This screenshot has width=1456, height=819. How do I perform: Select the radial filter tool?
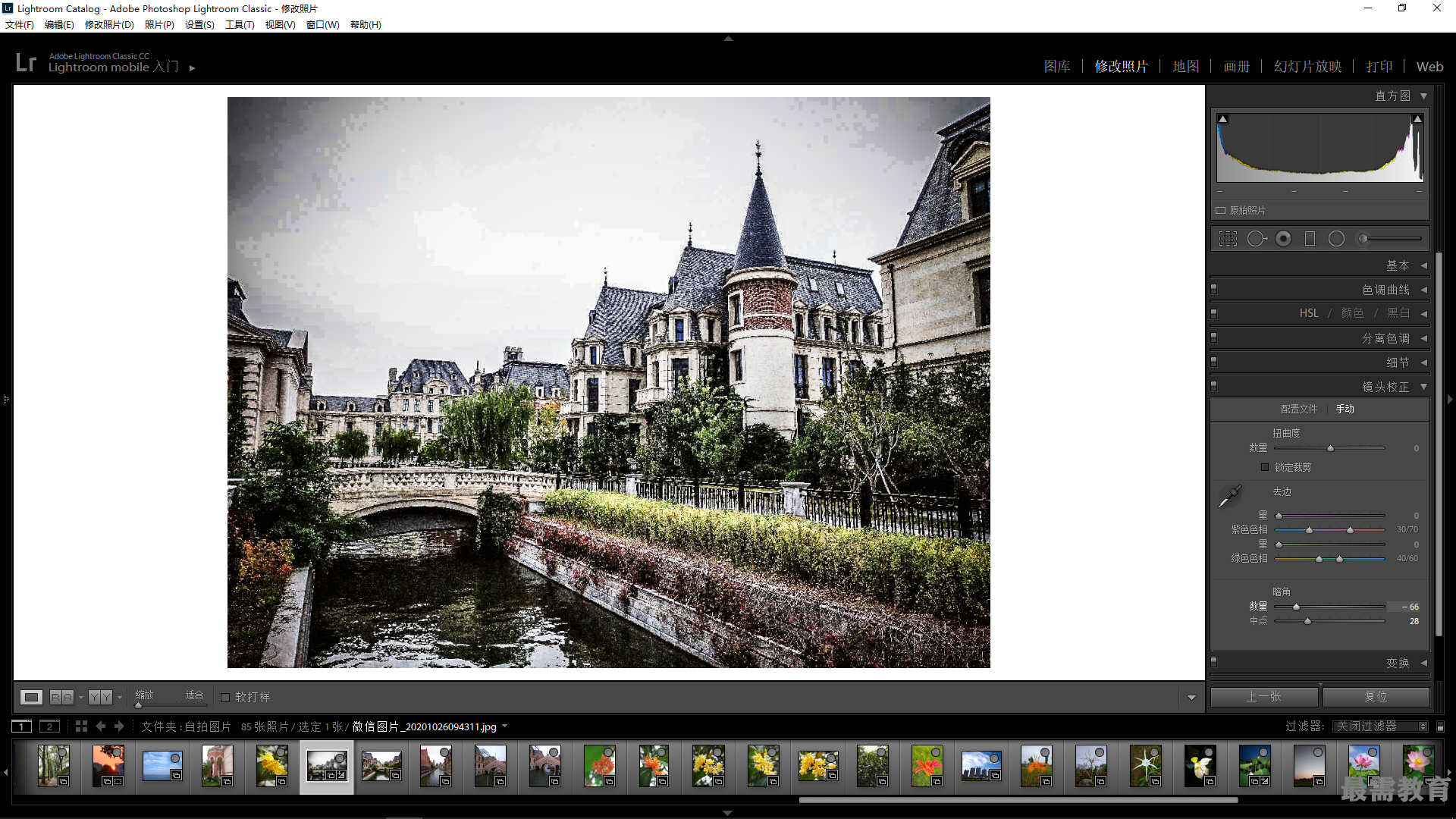[1336, 239]
